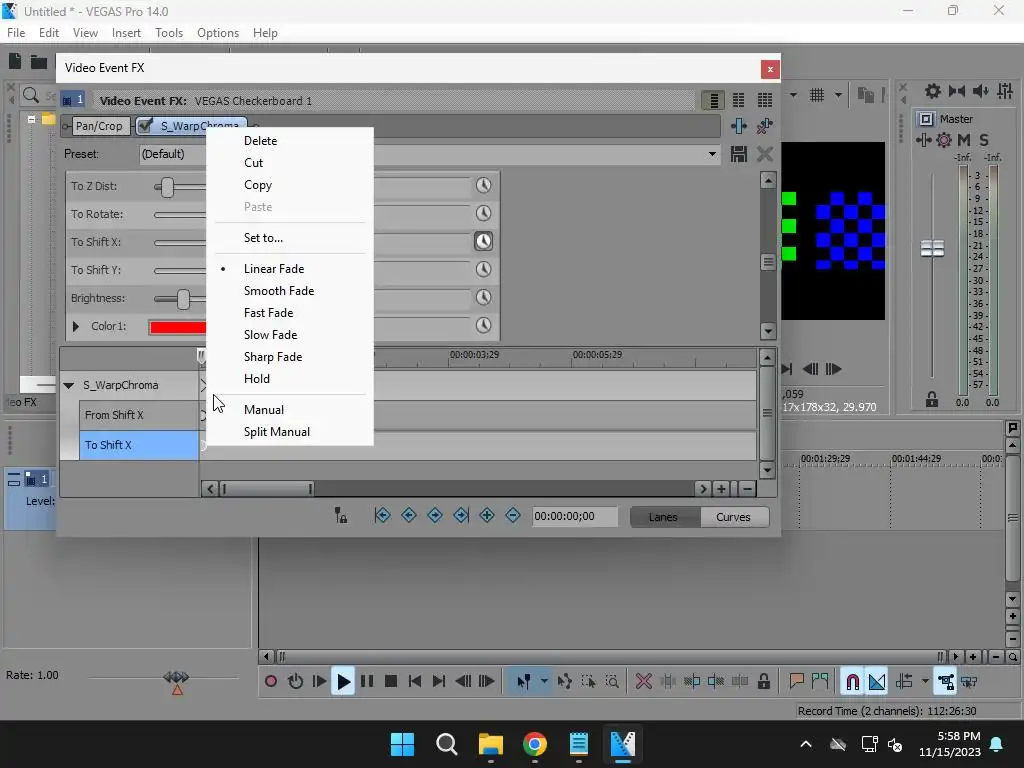Screen dimensions: 1024x768
Task: Select the Fast Fade interpolation
Action: tap(268, 313)
